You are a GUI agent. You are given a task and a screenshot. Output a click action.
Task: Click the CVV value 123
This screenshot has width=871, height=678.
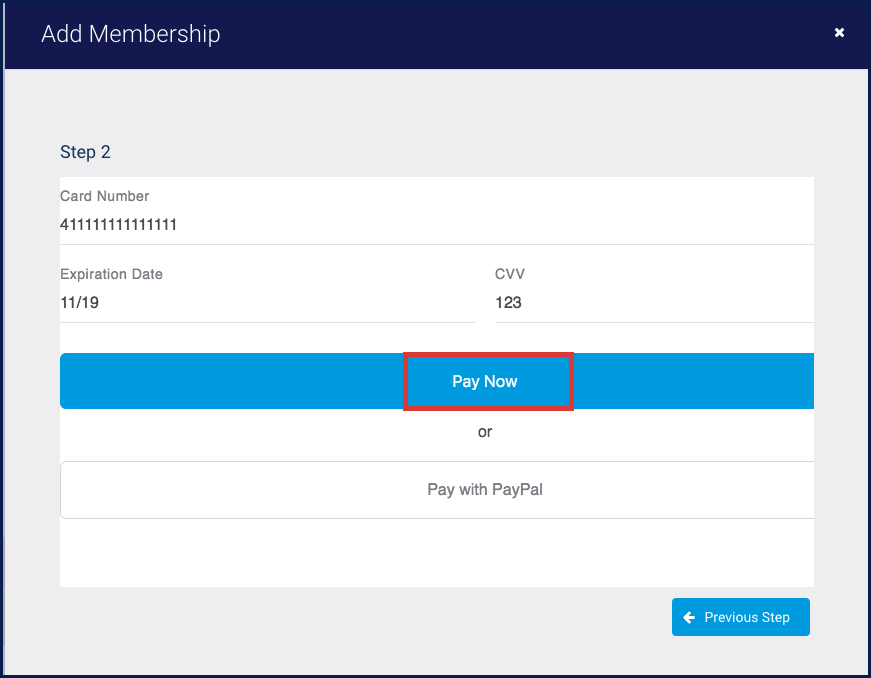click(x=508, y=303)
